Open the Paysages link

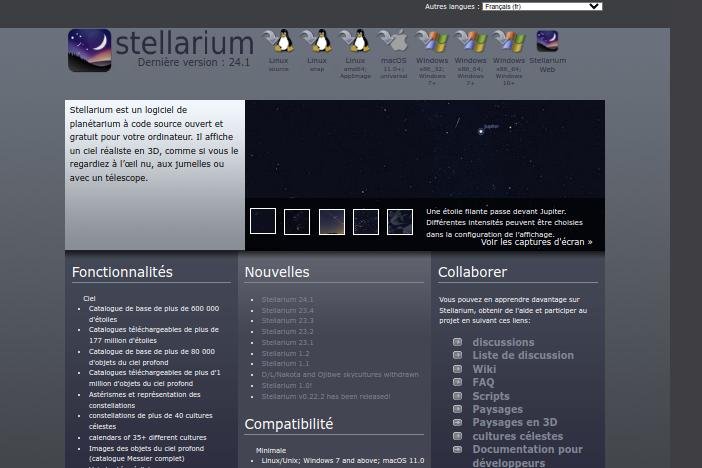[x=497, y=409]
